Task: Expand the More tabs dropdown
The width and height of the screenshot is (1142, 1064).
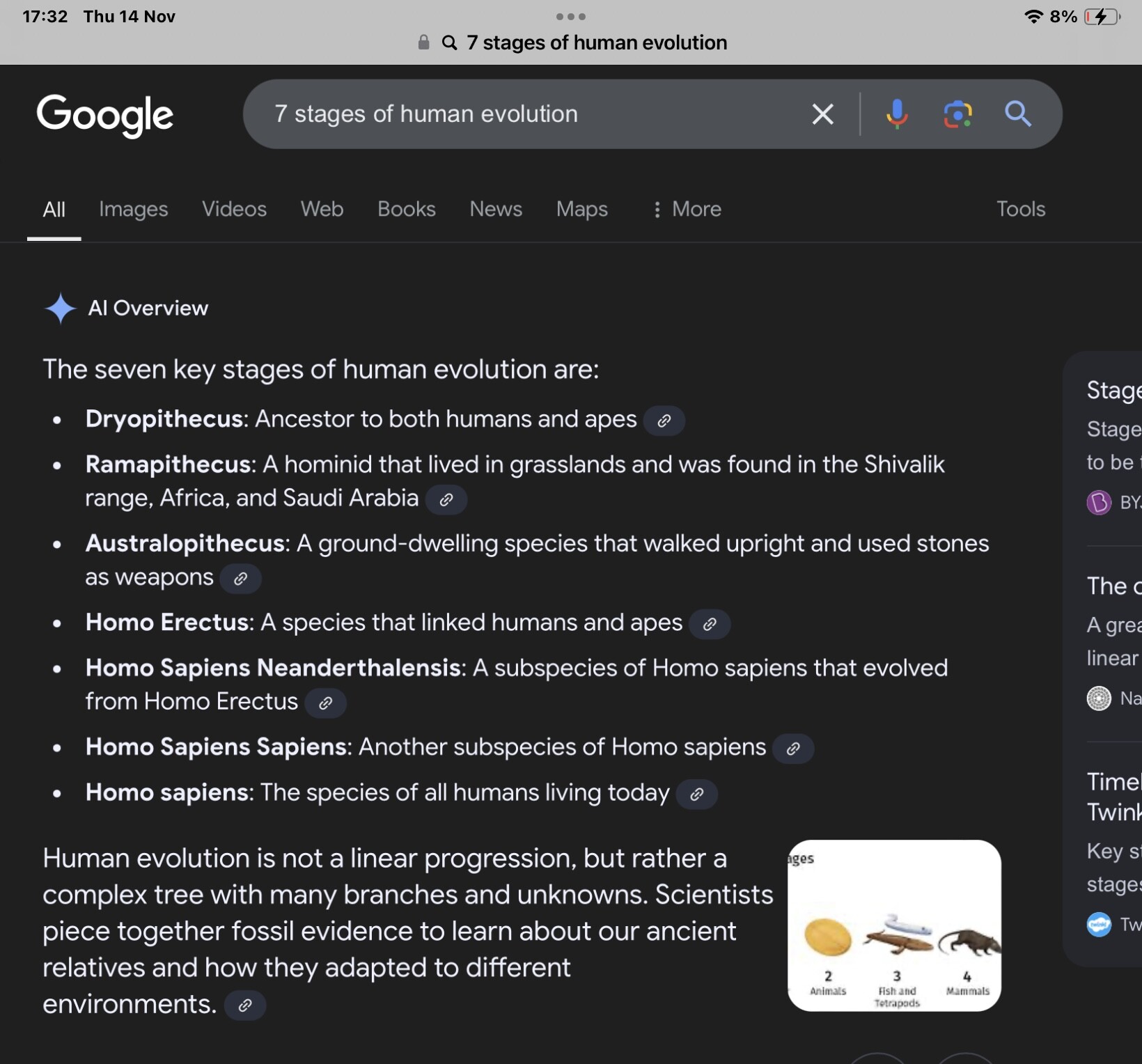Action: pos(687,210)
